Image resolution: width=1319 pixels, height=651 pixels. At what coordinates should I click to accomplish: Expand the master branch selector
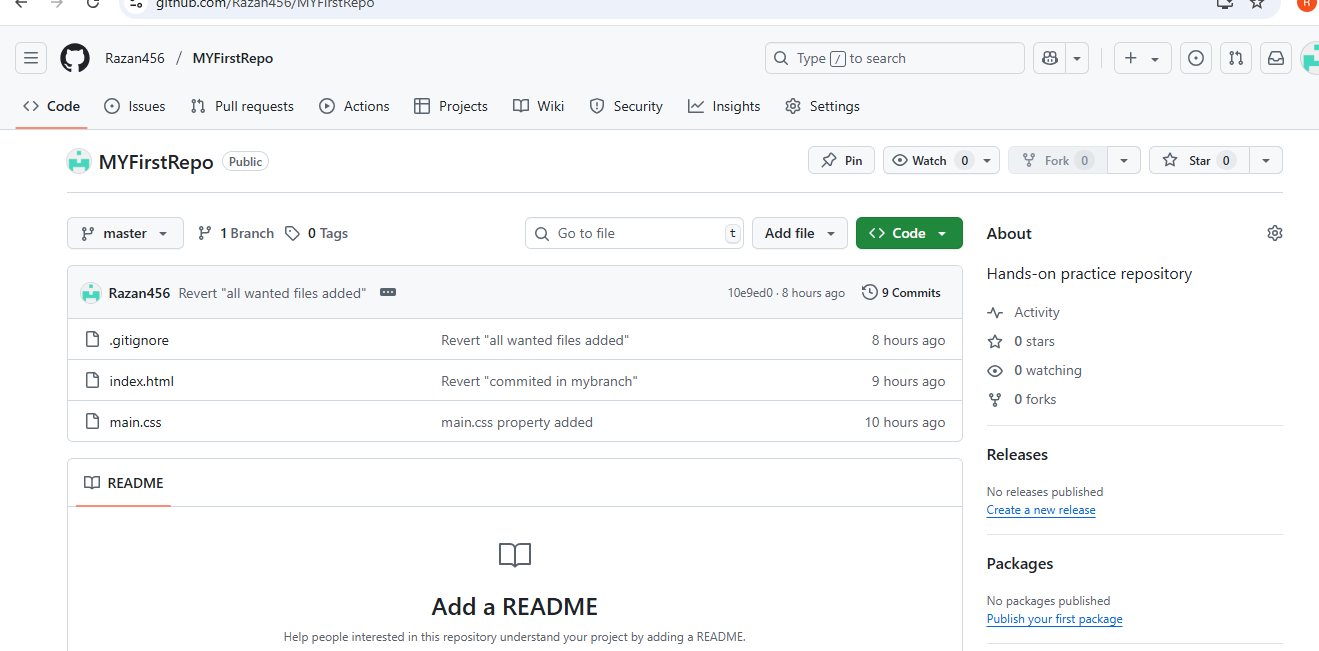tap(125, 233)
